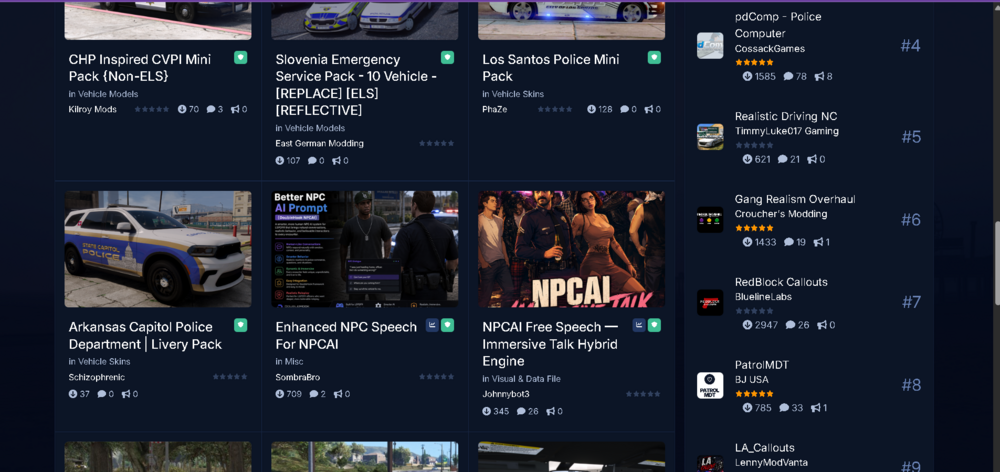Open Croucher's Modding author link

click(781, 214)
